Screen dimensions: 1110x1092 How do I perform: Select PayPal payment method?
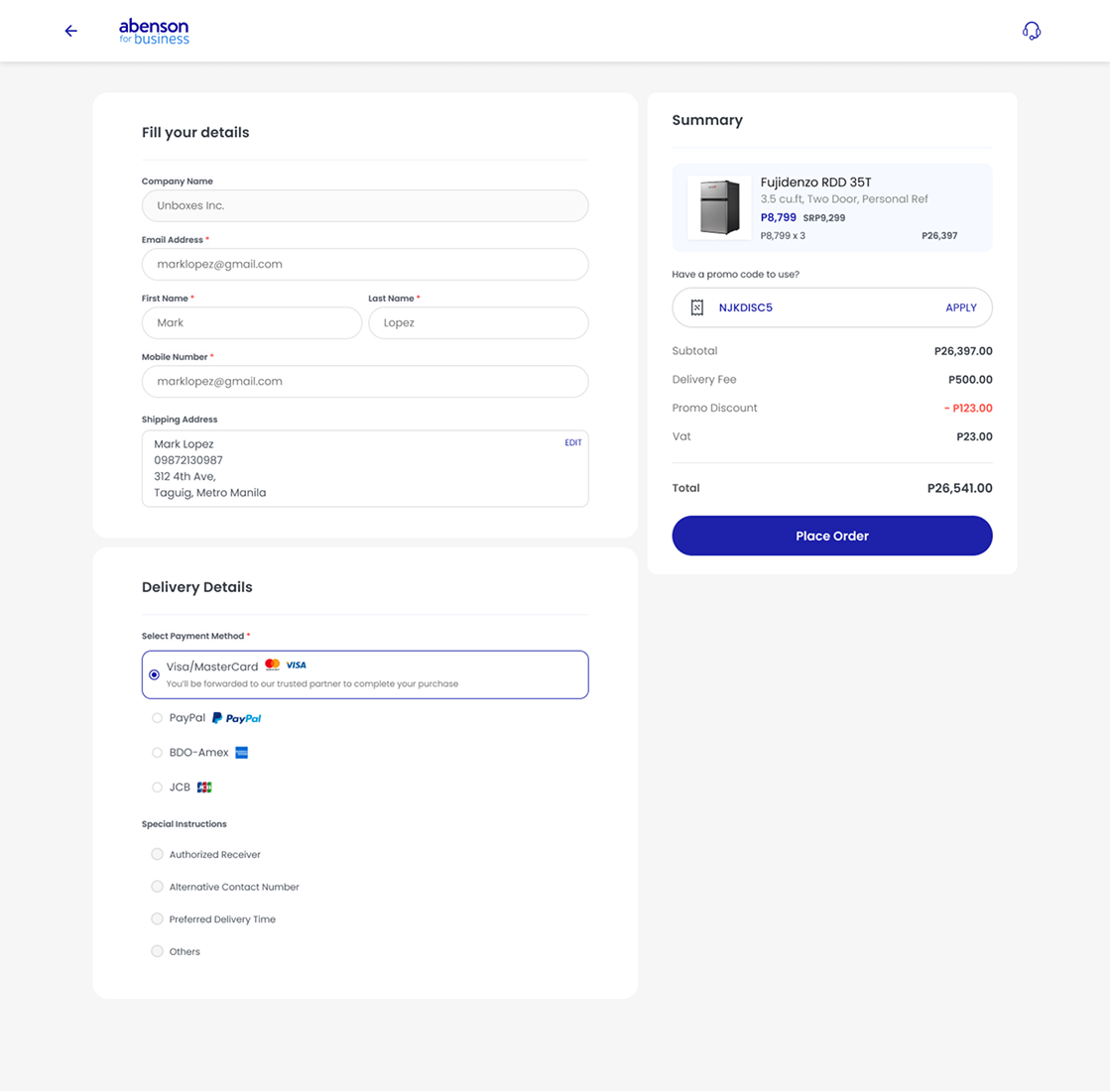click(157, 718)
